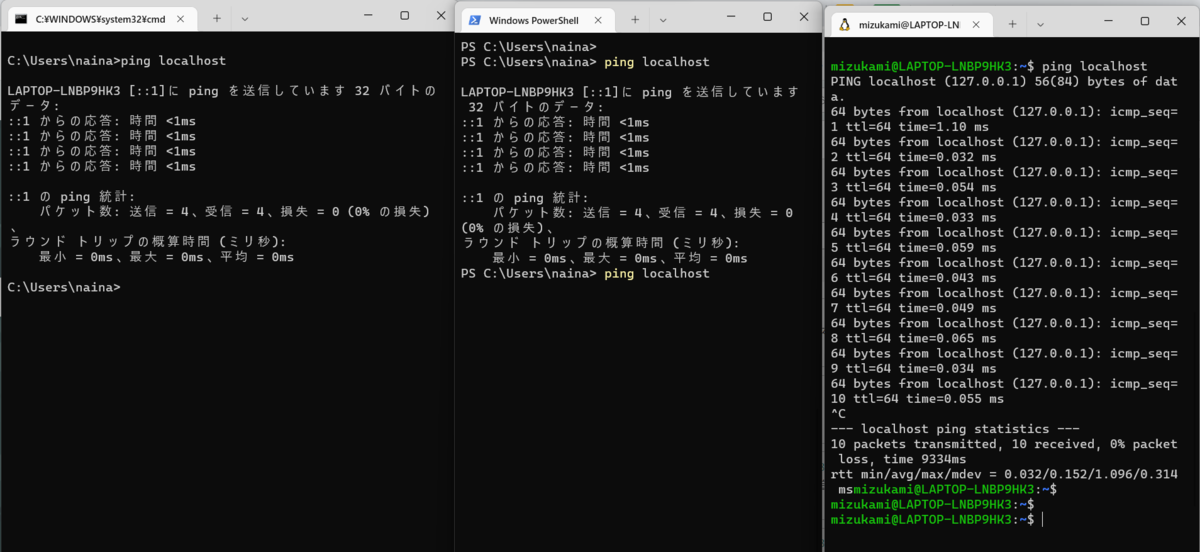Maximize the cmd terminal window
The width and height of the screenshot is (1200, 552).
tap(404, 15)
